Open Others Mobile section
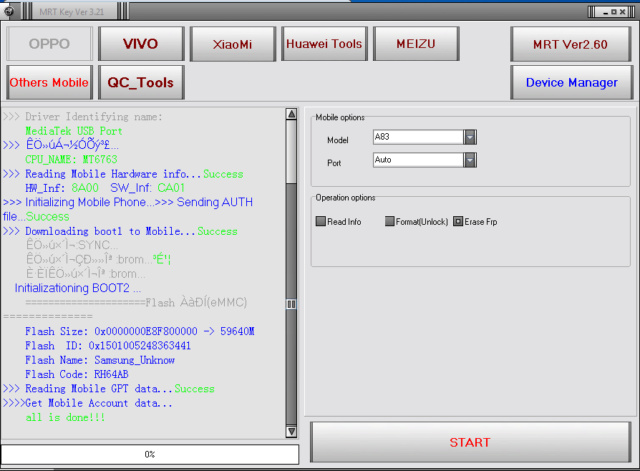This screenshot has width=640, height=471. [x=49, y=82]
